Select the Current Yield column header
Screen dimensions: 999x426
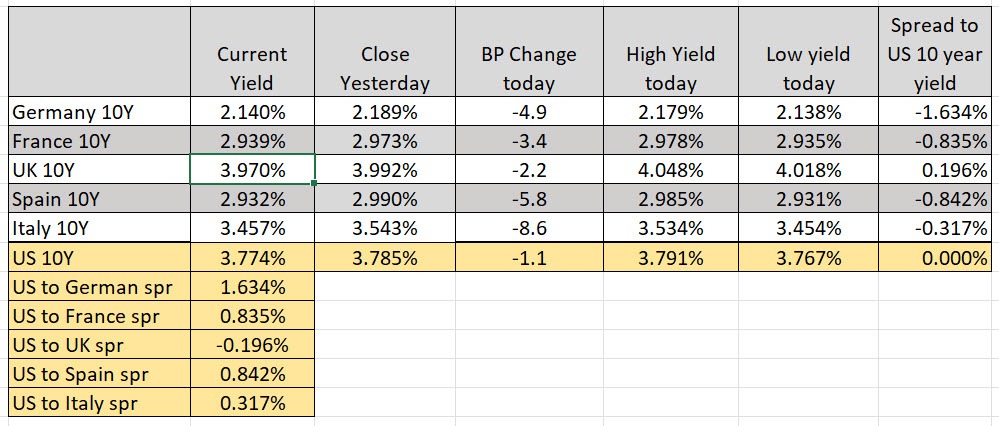pos(252,68)
